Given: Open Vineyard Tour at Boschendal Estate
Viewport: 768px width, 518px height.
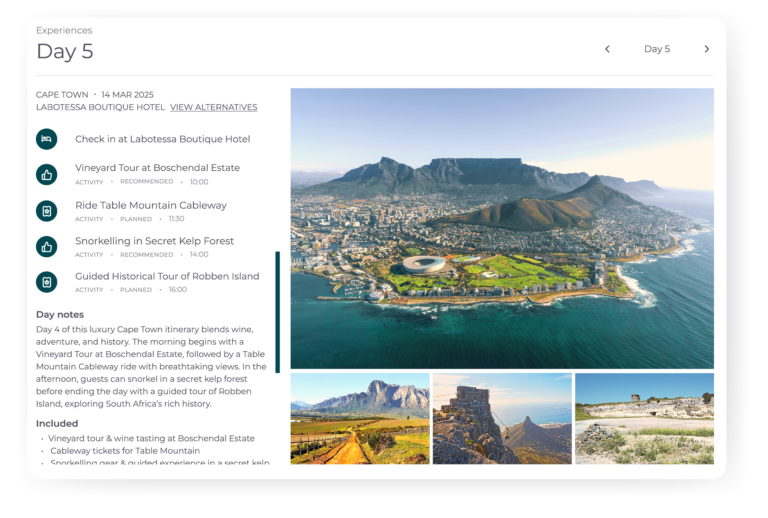Looking at the screenshot, I should [x=157, y=168].
